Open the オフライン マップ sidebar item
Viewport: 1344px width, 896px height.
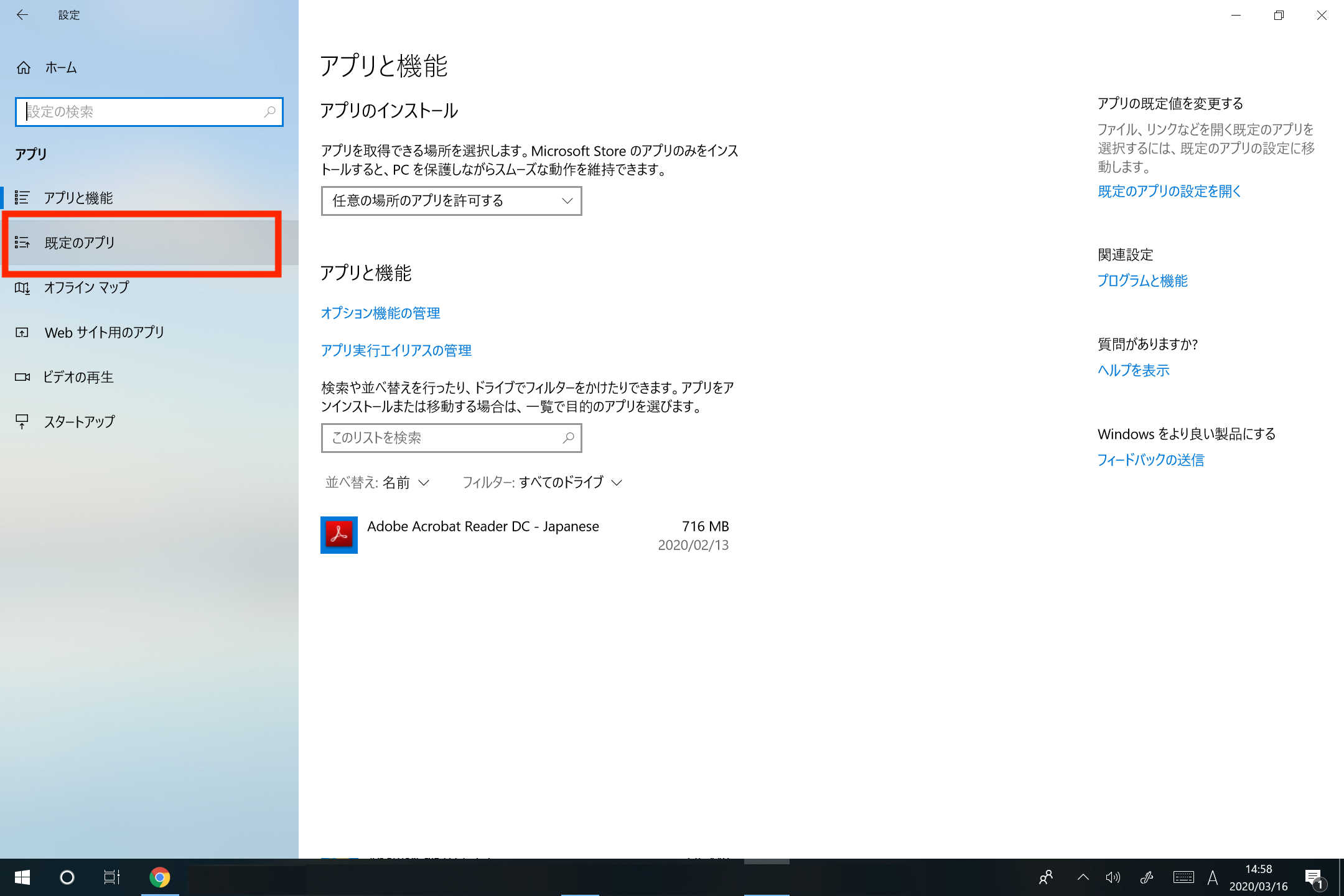(x=86, y=287)
